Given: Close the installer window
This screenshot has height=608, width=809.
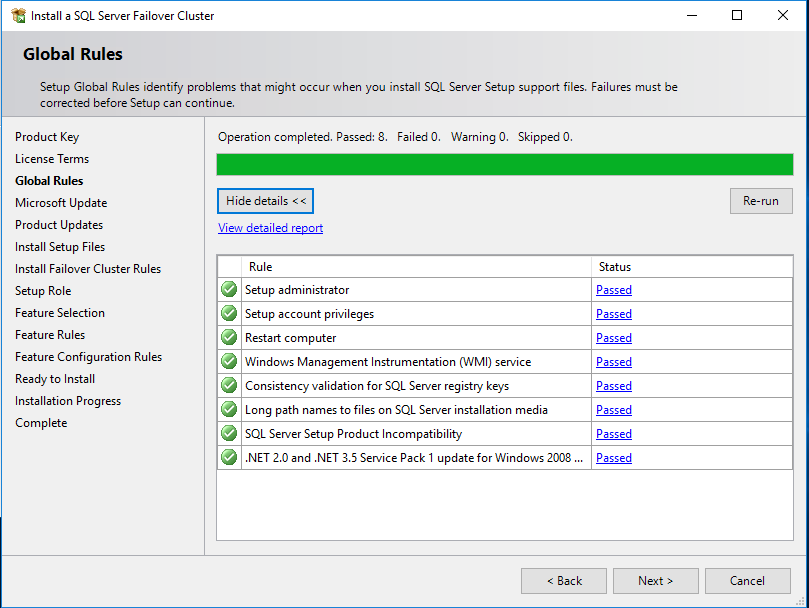Looking at the screenshot, I should pyautogui.click(x=783, y=15).
